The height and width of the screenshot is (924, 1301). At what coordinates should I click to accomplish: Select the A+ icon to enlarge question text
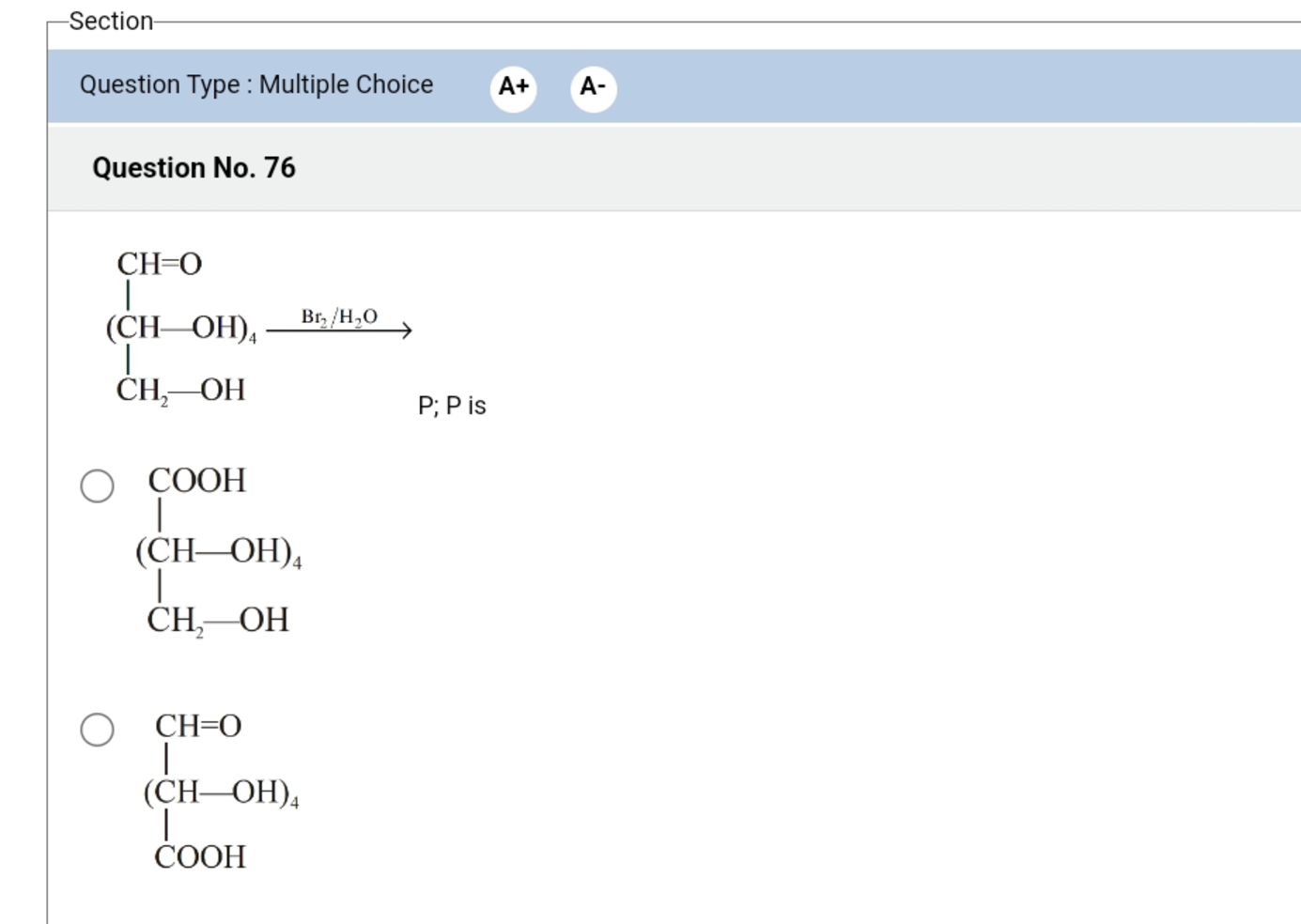513,86
